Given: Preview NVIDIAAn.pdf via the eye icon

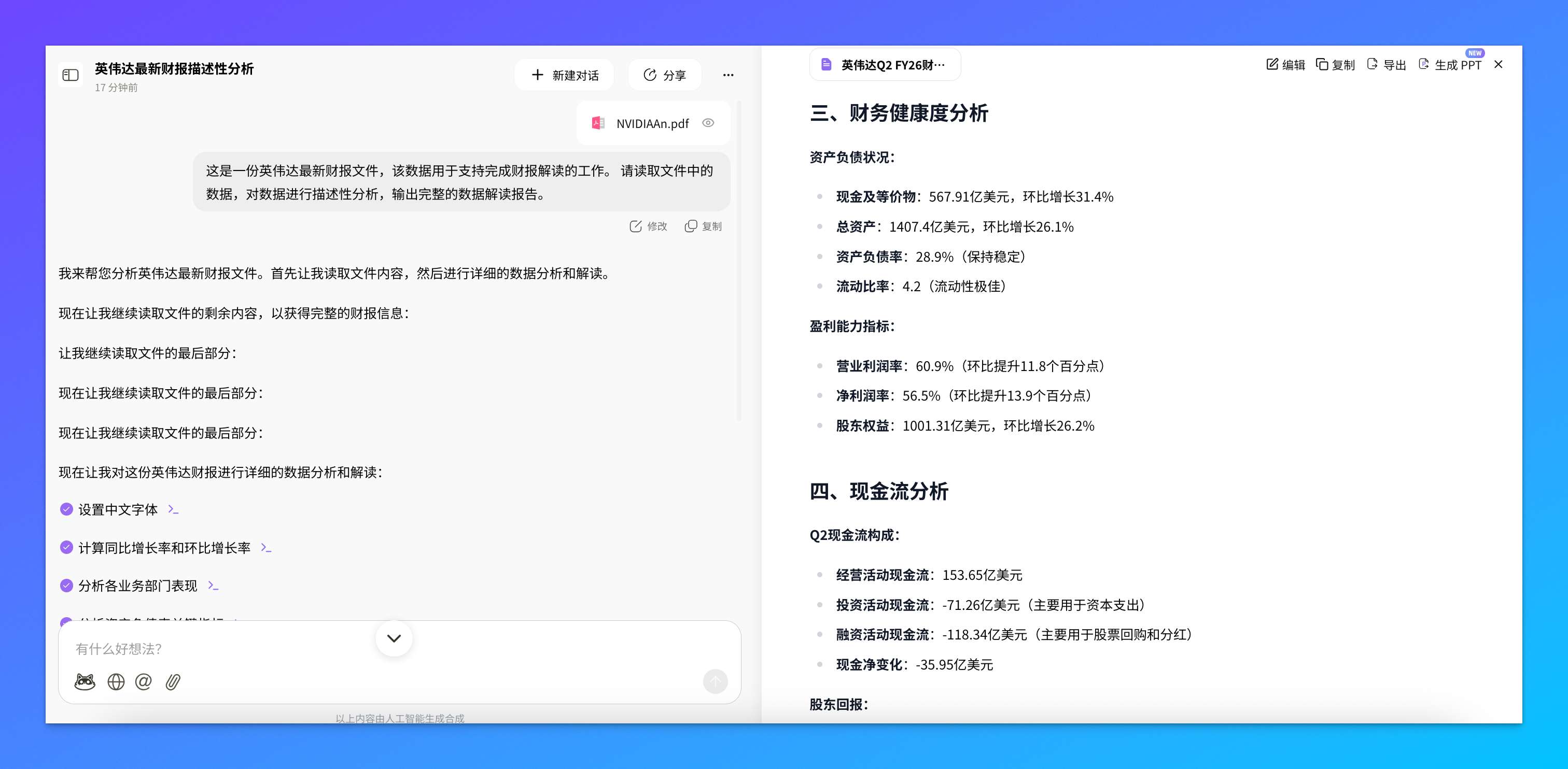Looking at the screenshot, I should [x=708, y=122].
